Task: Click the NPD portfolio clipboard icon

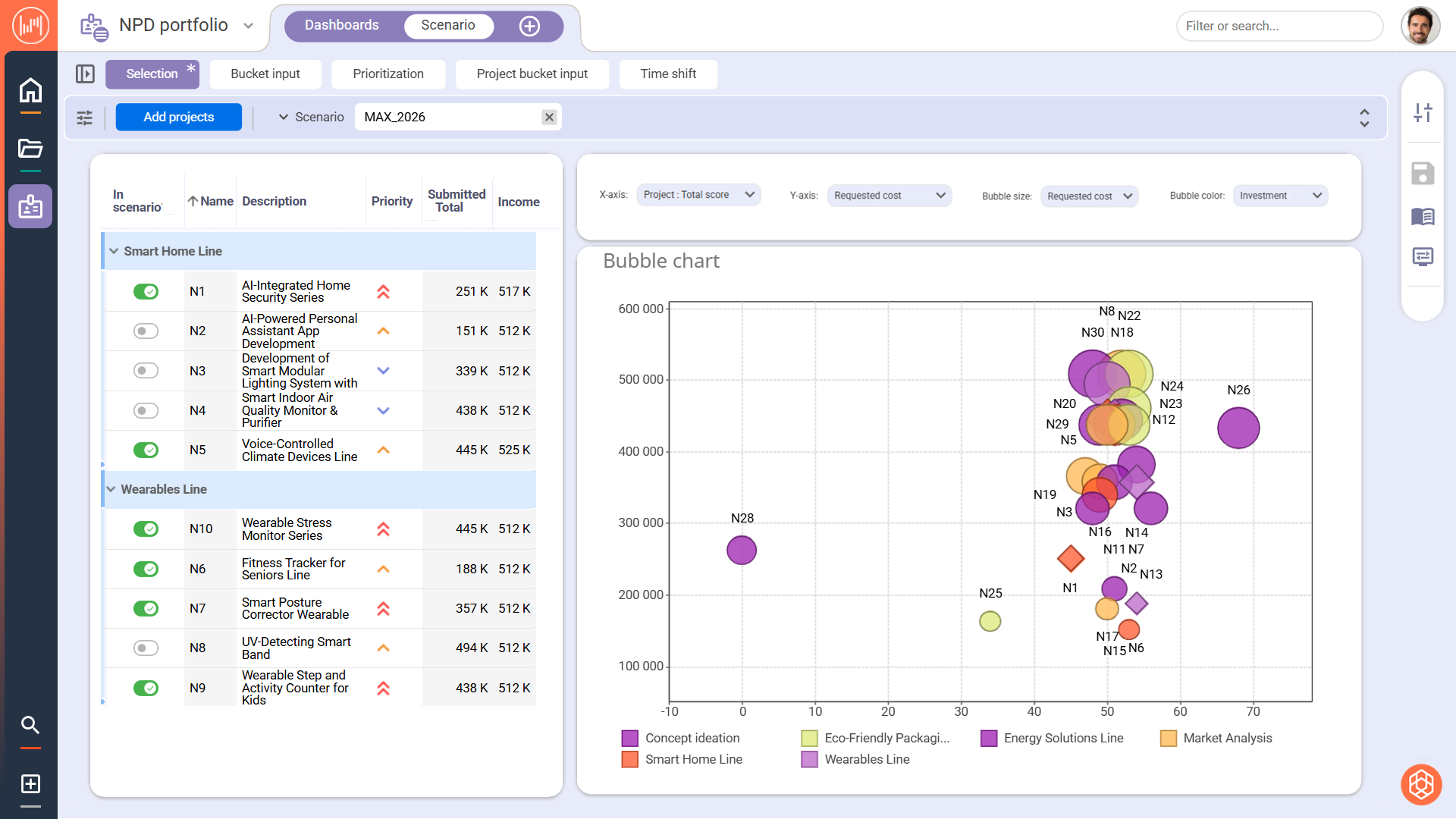Action: pos(94,27)
